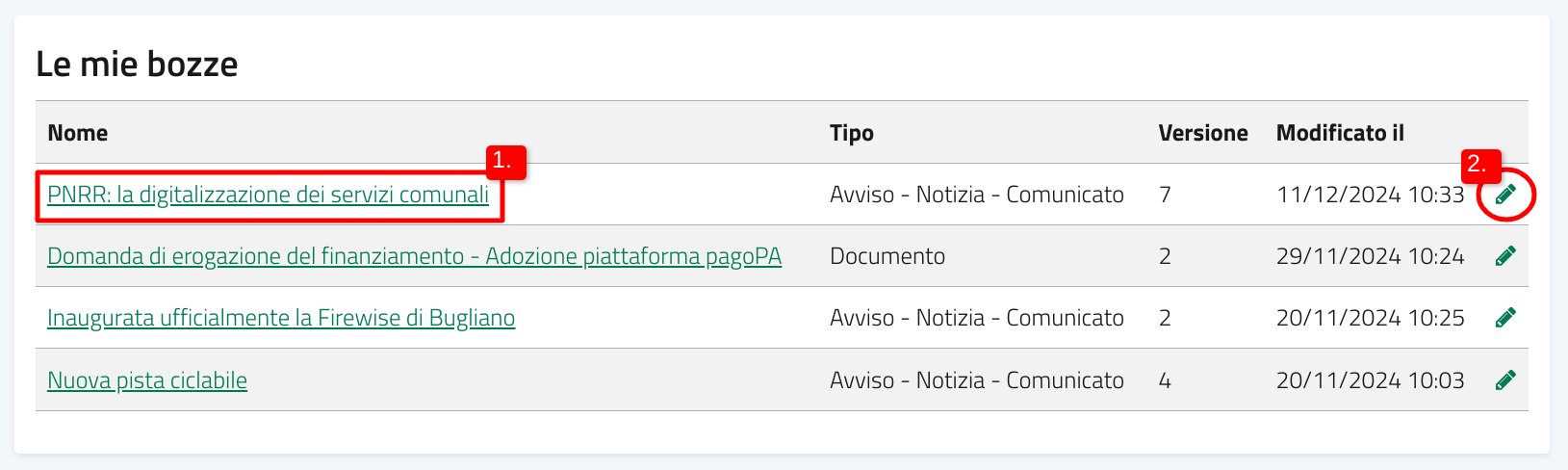Select the date 11/12/2024 10:33 cell
The image size is (1568, 470).
[x=1371, y=195]
